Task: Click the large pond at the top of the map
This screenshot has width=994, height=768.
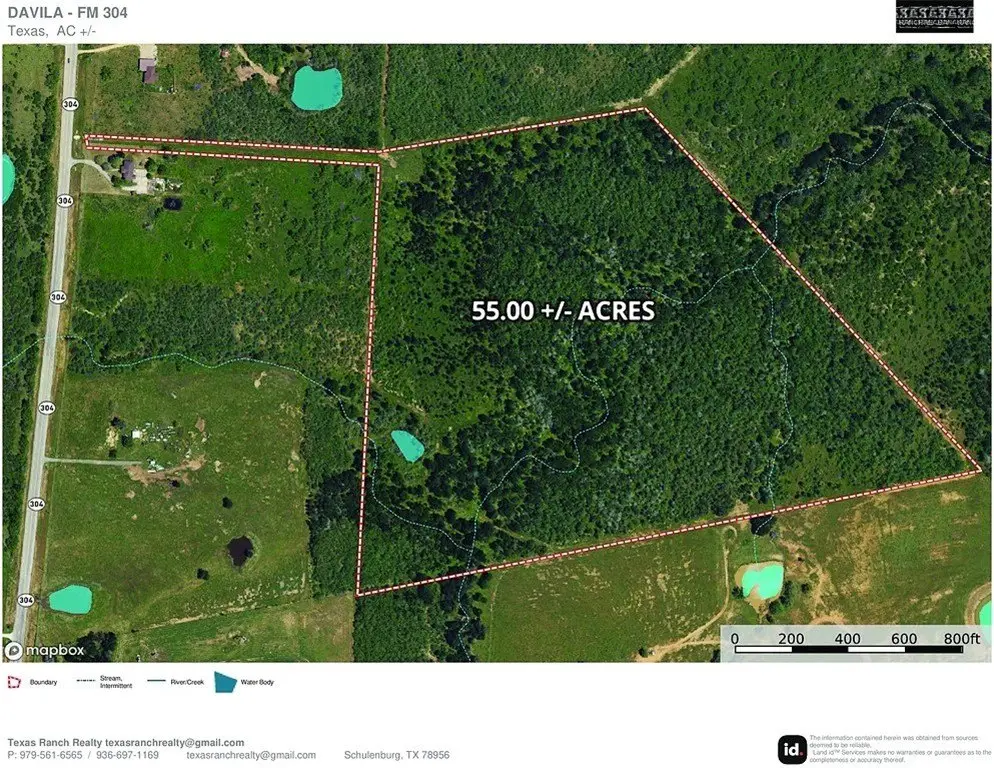Action: pos(316,88)
